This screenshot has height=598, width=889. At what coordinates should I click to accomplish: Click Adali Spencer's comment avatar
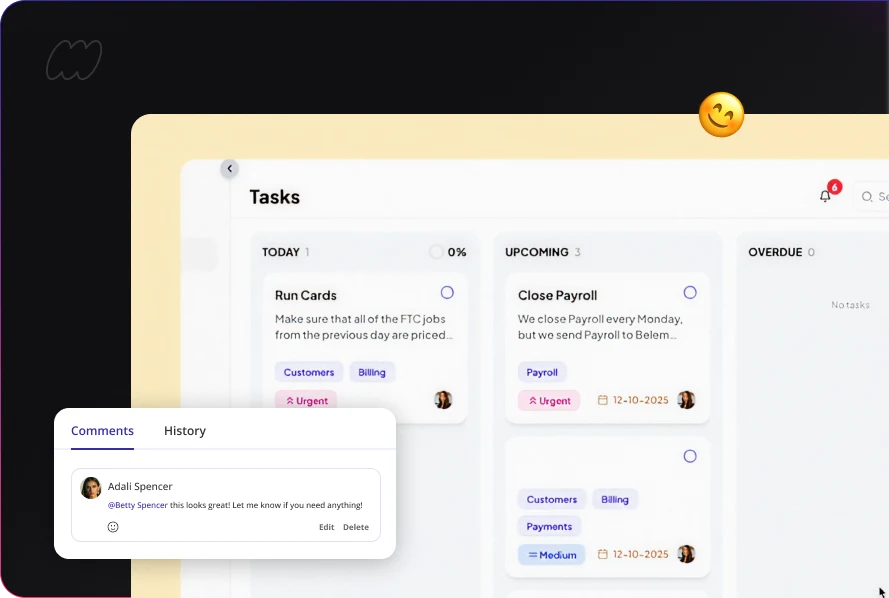point(91,487)
